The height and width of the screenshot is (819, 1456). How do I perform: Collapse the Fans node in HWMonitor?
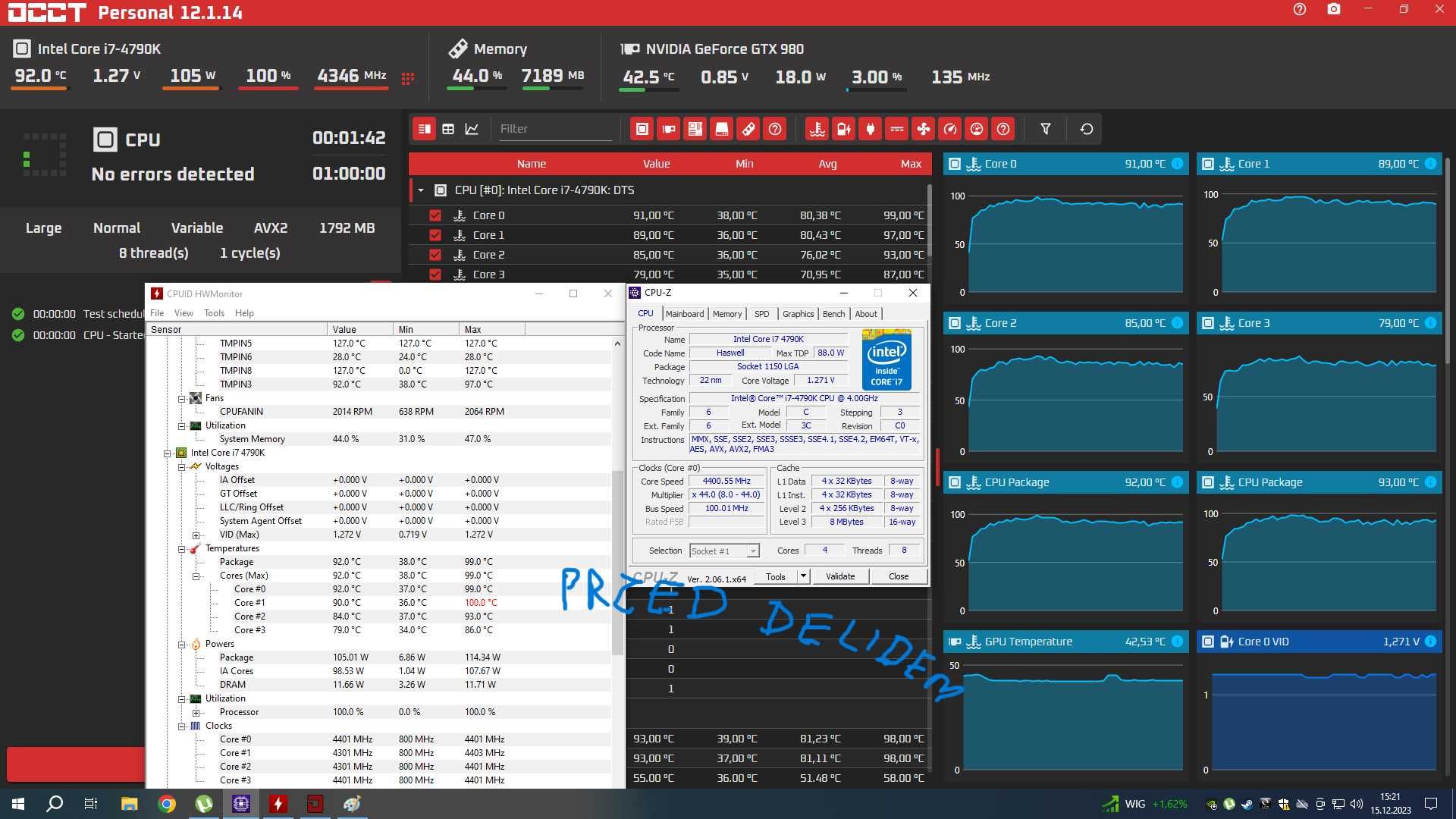182,398
